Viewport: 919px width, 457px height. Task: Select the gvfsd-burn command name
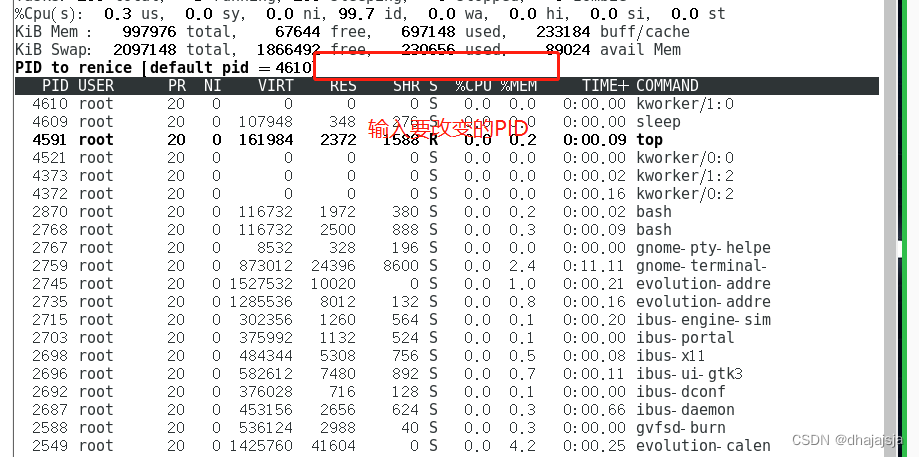680,428
